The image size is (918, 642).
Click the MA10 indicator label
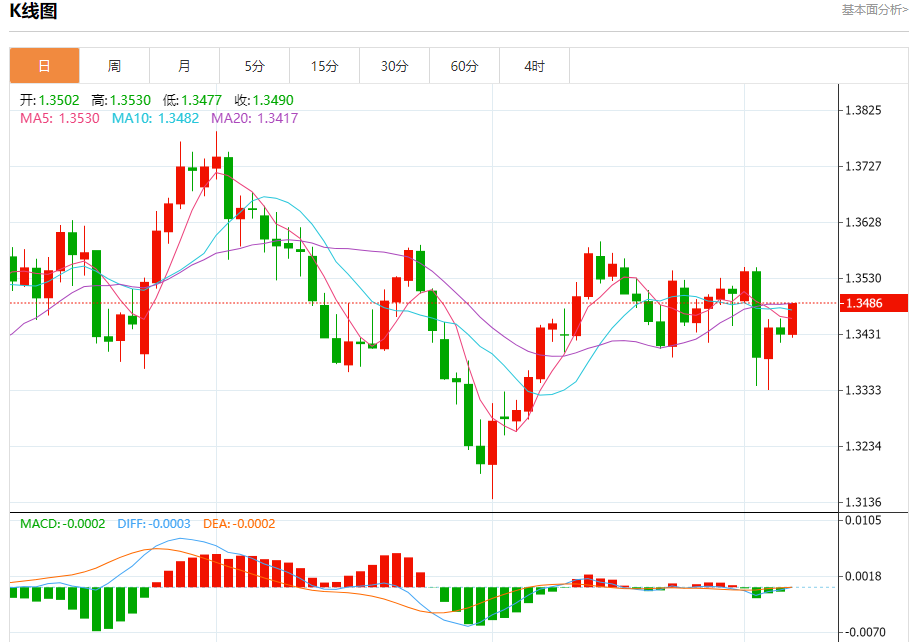click(x=154, y=118)
